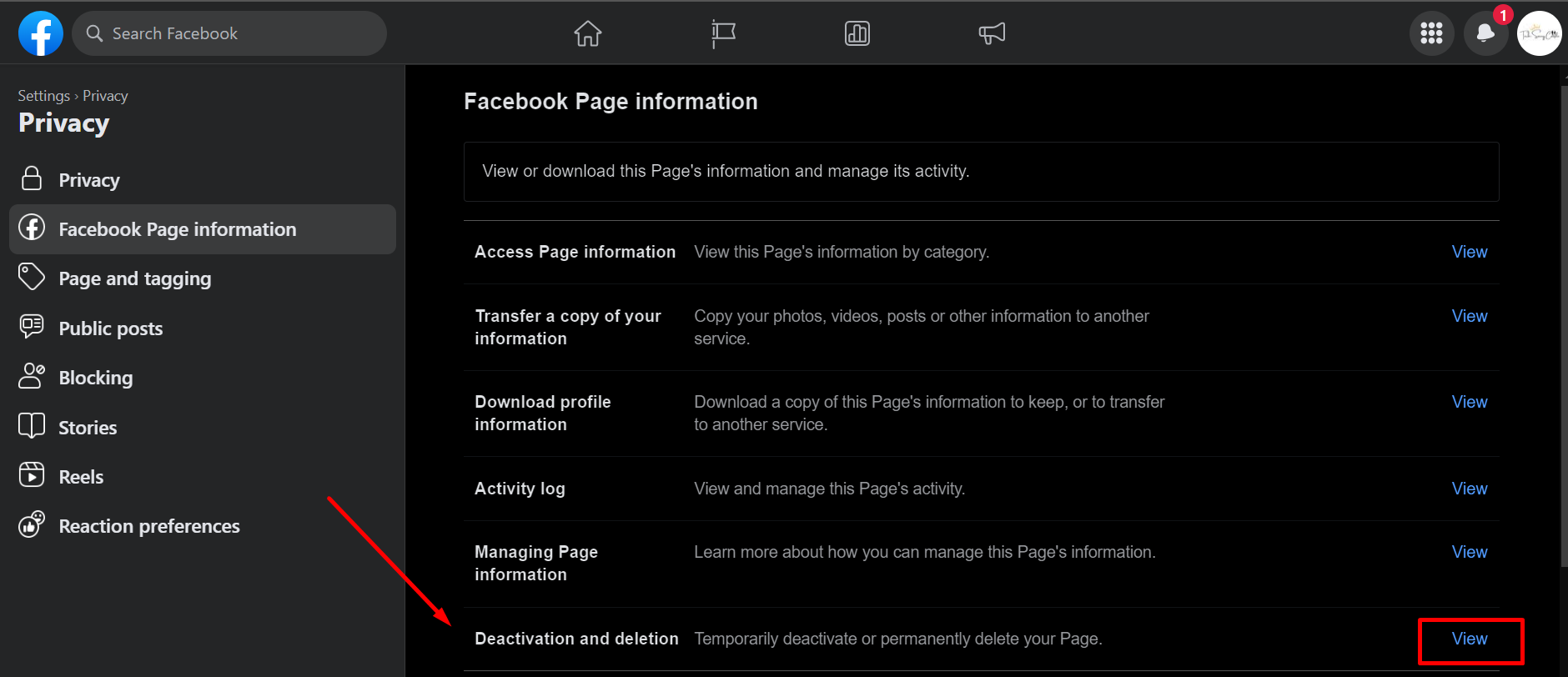
Task: Open Page and tagging settings
Action: [203, 278]
